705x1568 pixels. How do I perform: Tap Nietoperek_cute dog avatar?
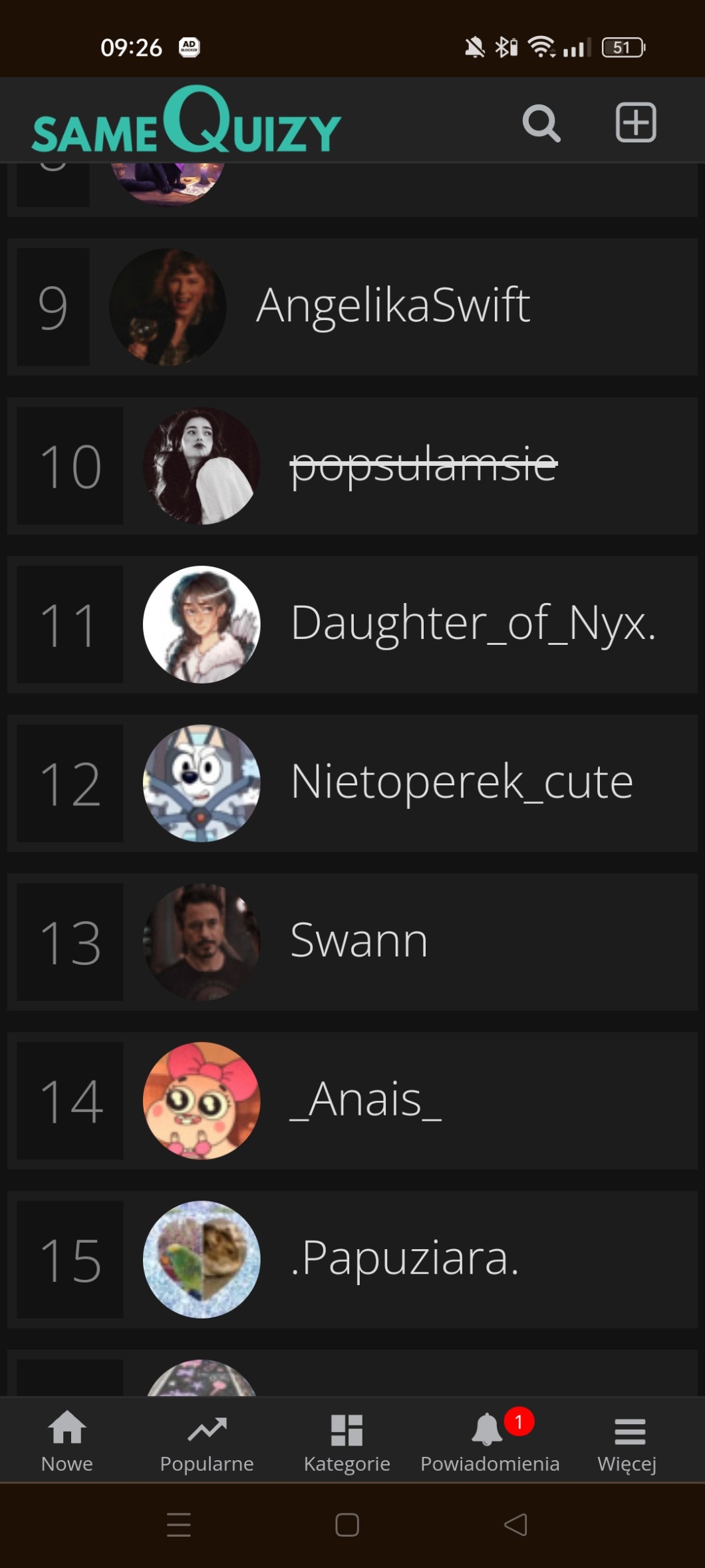pos(202,783)
